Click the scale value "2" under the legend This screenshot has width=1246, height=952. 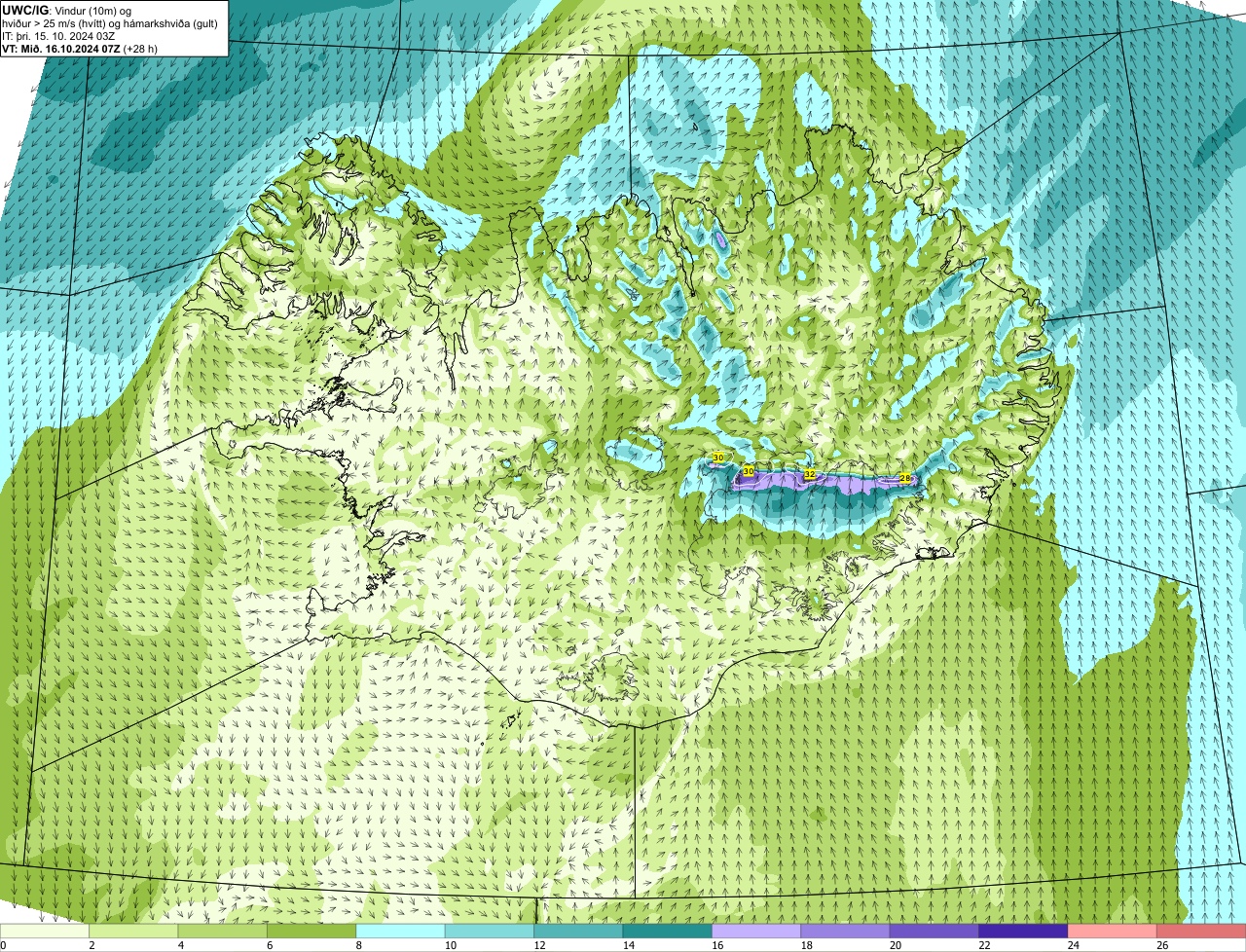click(x=92, y=945)
